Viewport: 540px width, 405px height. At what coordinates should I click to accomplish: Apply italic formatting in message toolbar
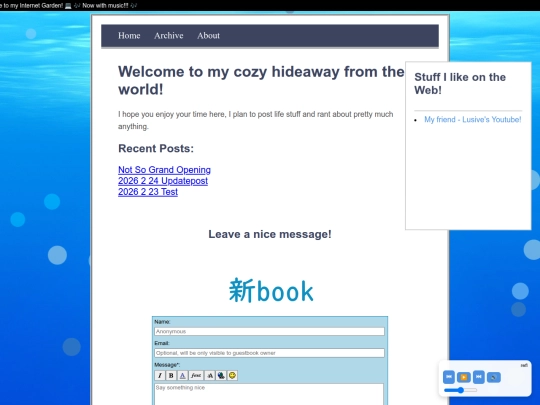159,375
